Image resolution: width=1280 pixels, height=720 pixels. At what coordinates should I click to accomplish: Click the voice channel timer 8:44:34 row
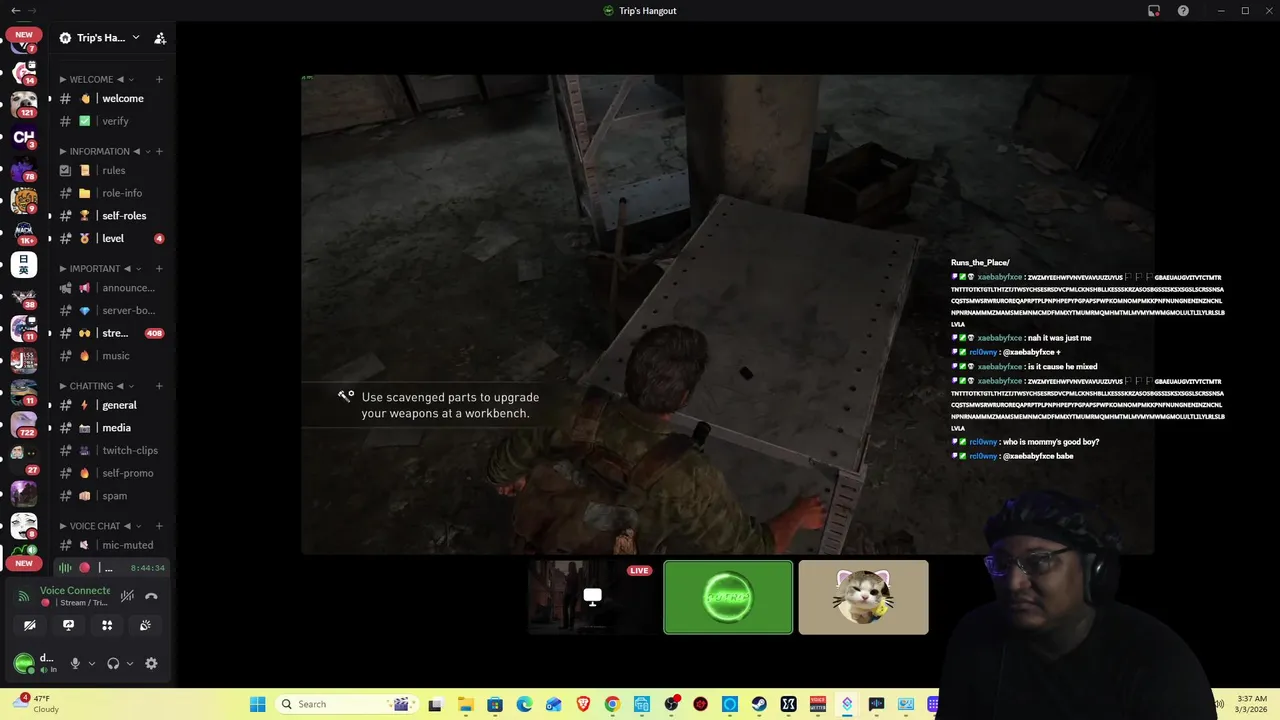(111, 568)
